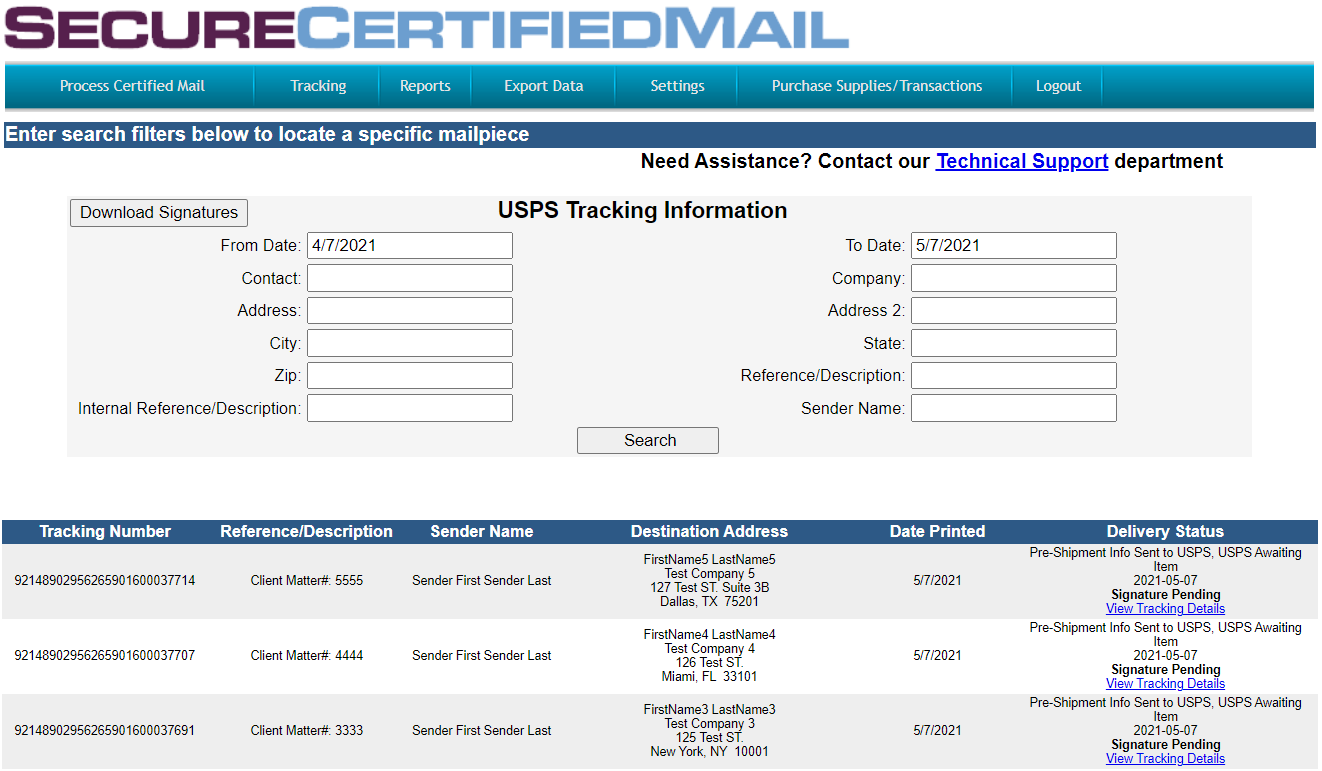
Task: Focus the Internal Reference/Description field
Action: coord(410,408)
